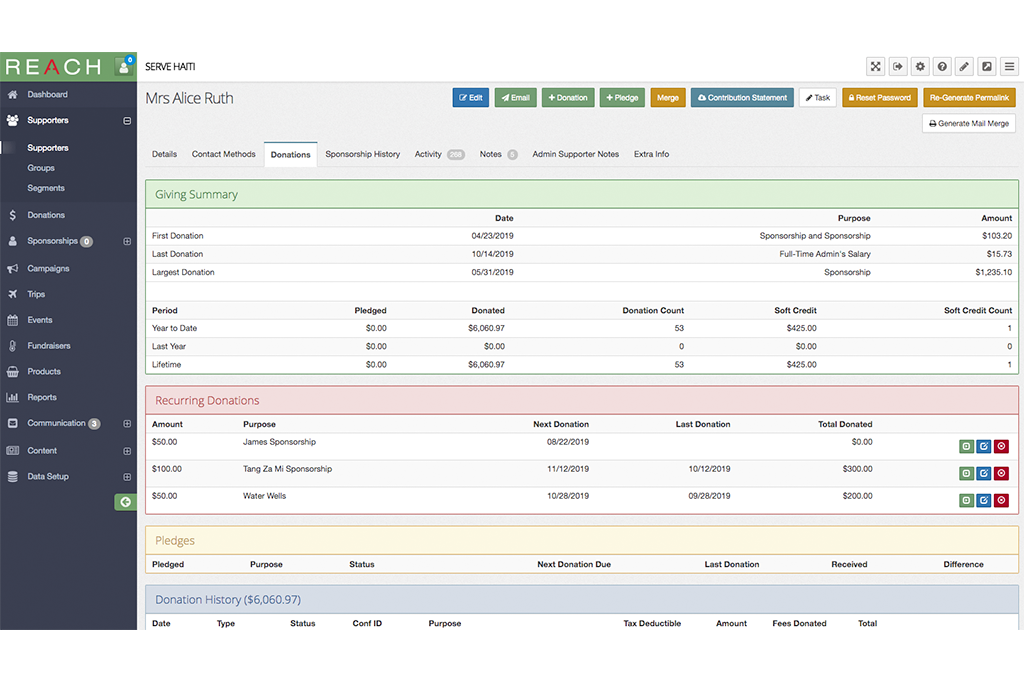Image resolution: width=1024 pixels, height=683 pixels.
Task: Collapse the sidebar with green arrow button
Action: point(125,502)
